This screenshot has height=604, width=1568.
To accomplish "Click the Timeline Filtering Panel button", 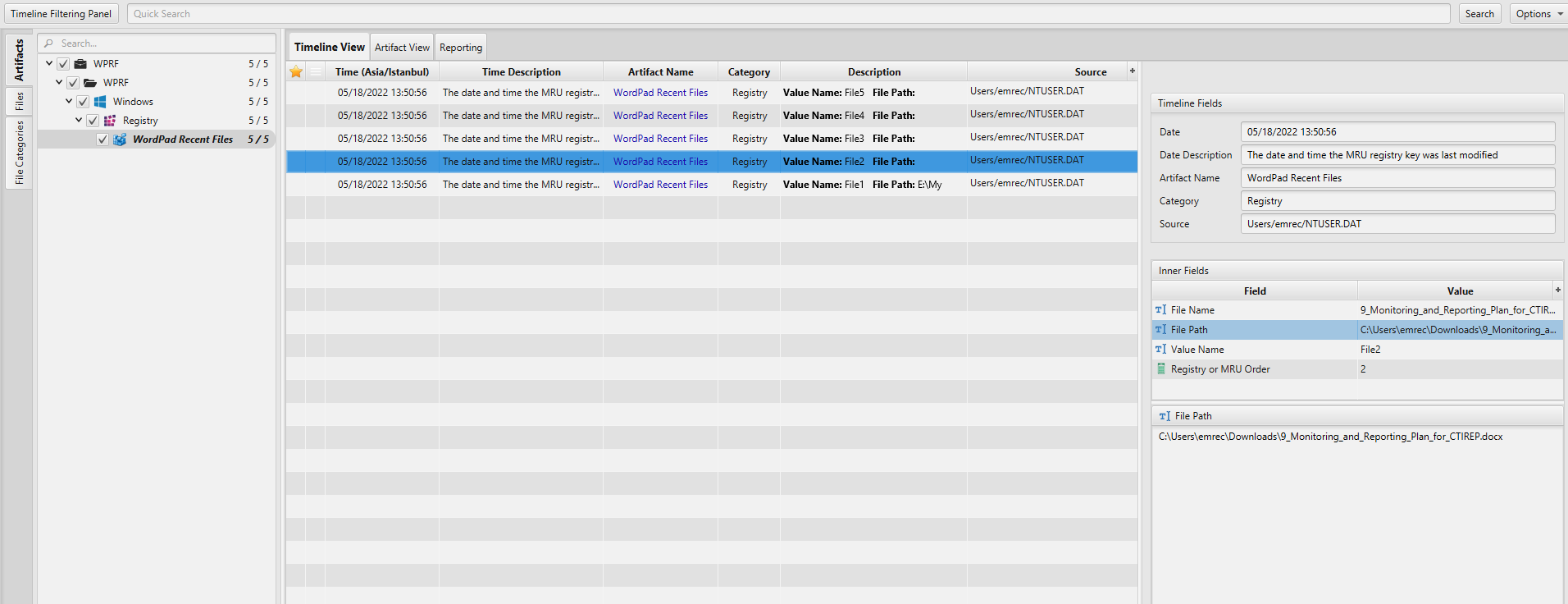I will point(62,14).
